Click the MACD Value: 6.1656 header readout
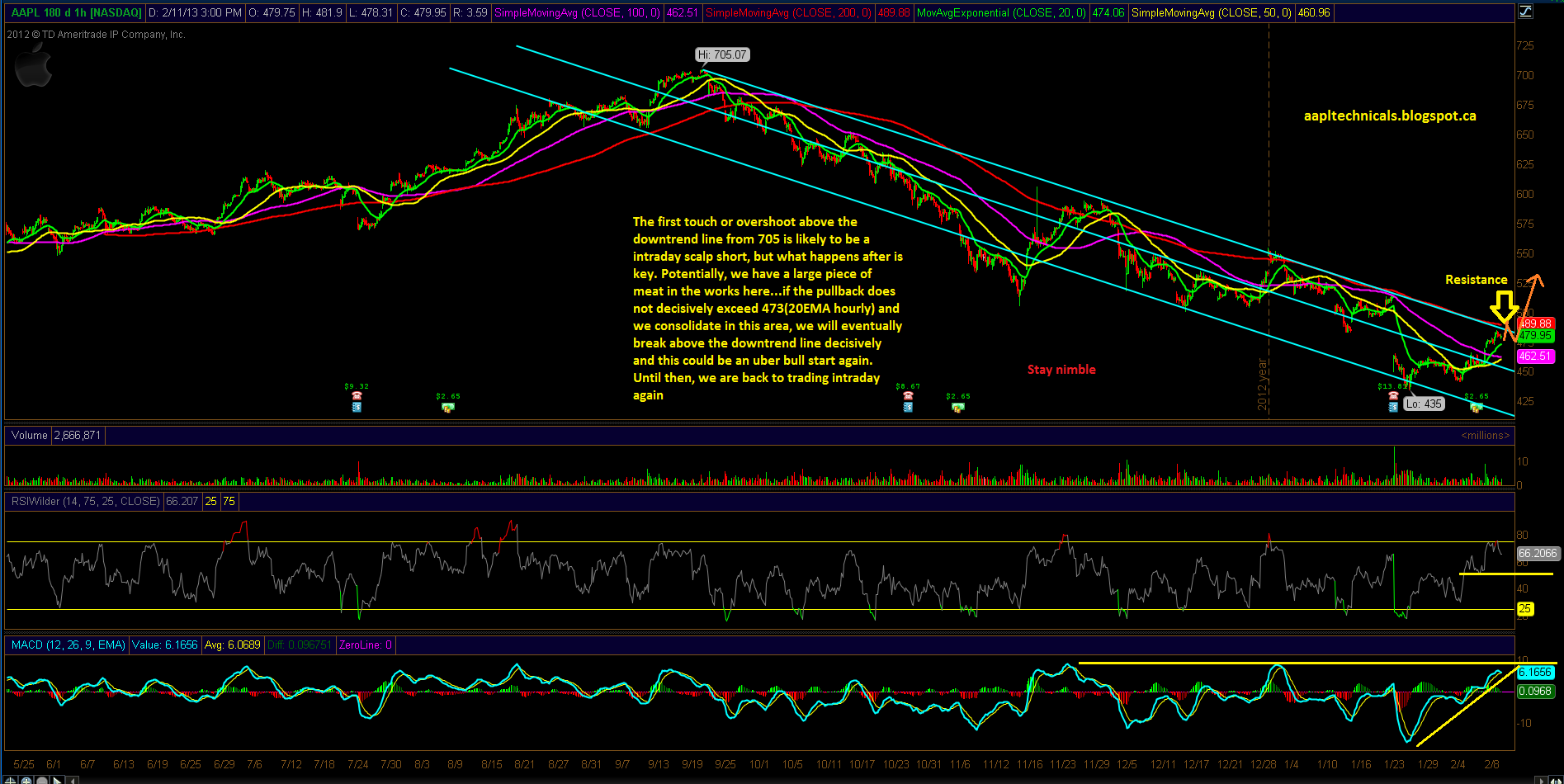The height and width of the screenshot is (784, 1564). click(164, 645)
